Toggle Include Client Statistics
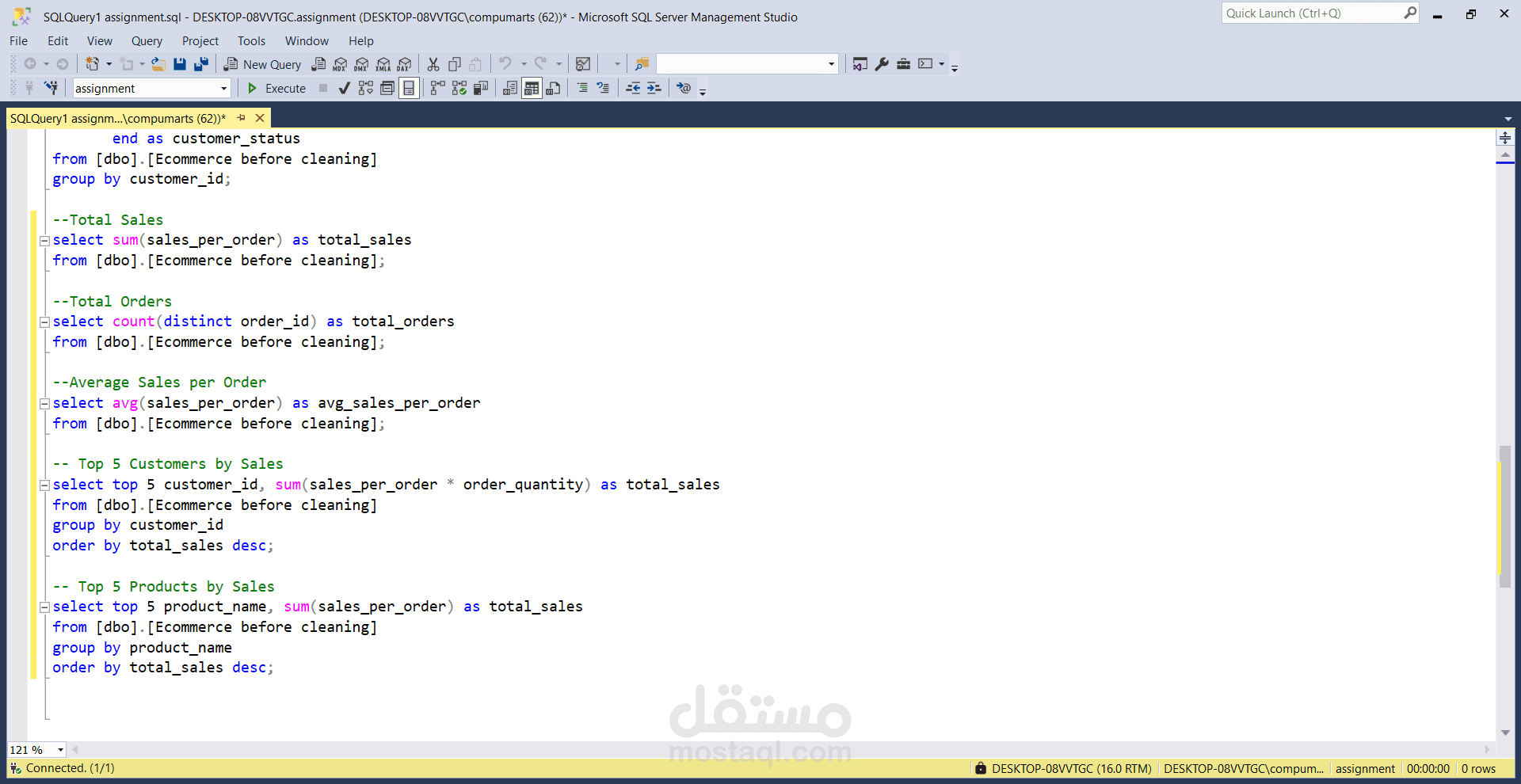1521x784 pixels. click(480, 88)
